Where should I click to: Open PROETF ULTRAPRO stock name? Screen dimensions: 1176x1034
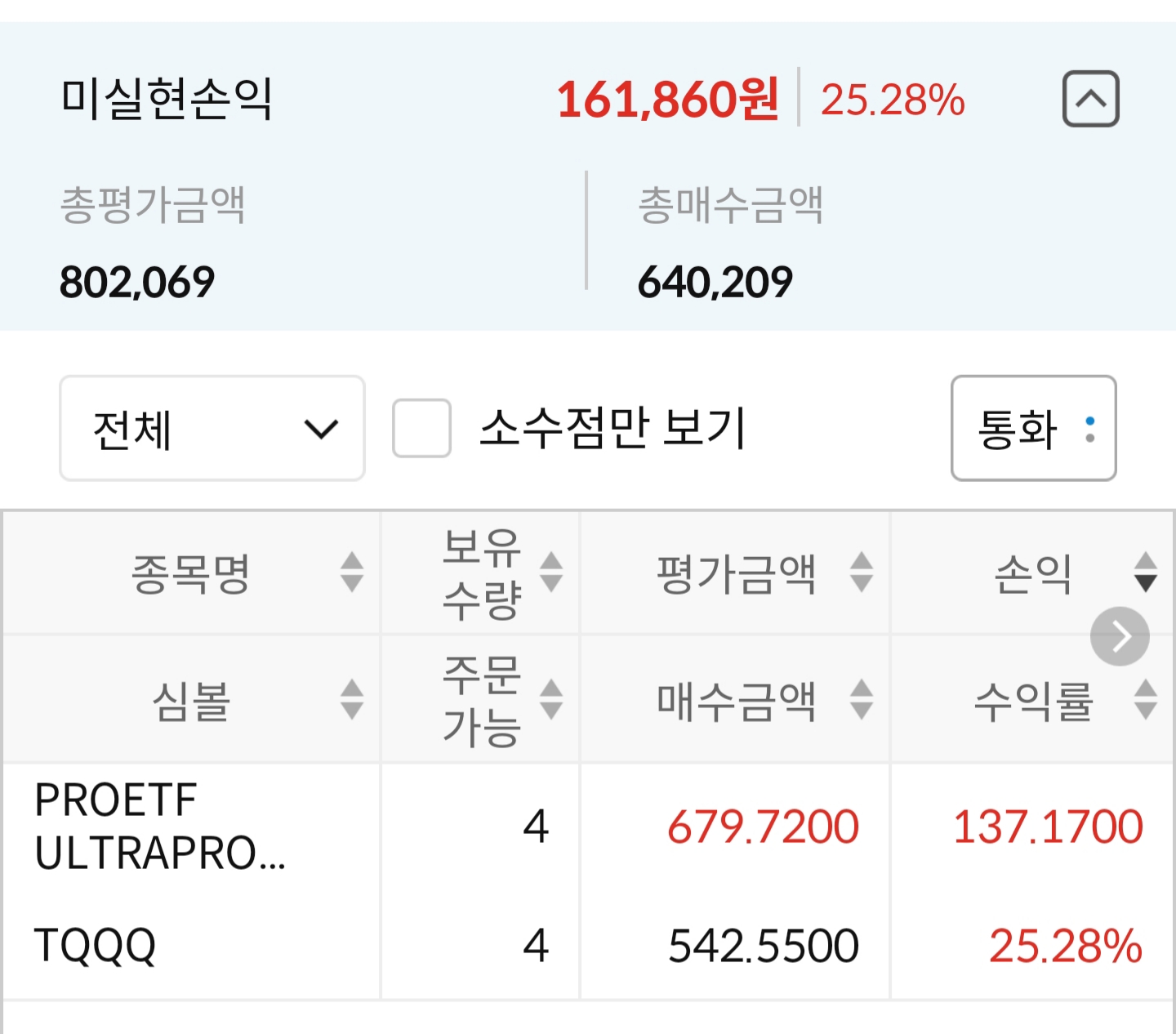click(160, 827)
